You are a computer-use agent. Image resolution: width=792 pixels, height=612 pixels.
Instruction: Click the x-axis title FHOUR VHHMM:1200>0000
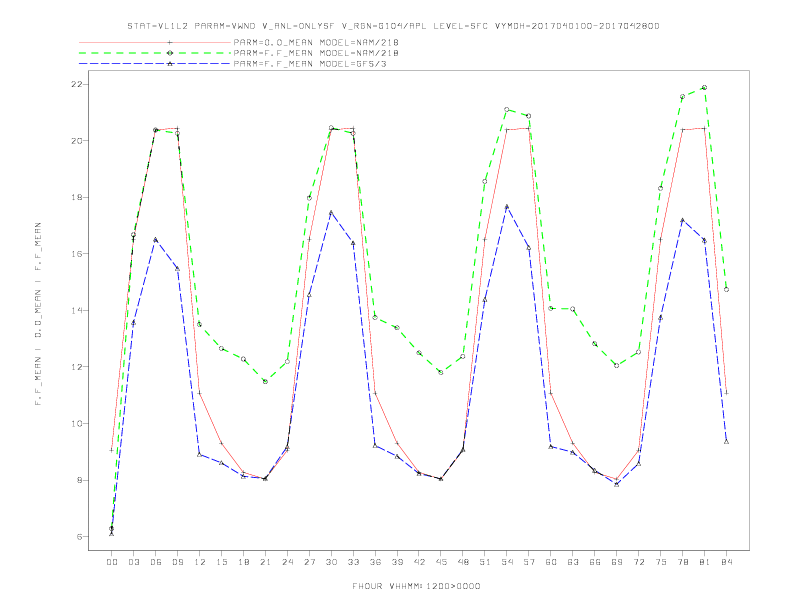click(x=416, y=586)
